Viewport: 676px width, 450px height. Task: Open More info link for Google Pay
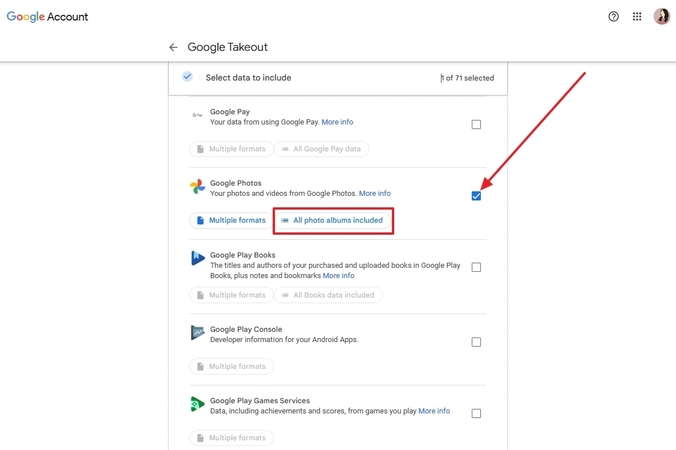coord(337,122)
